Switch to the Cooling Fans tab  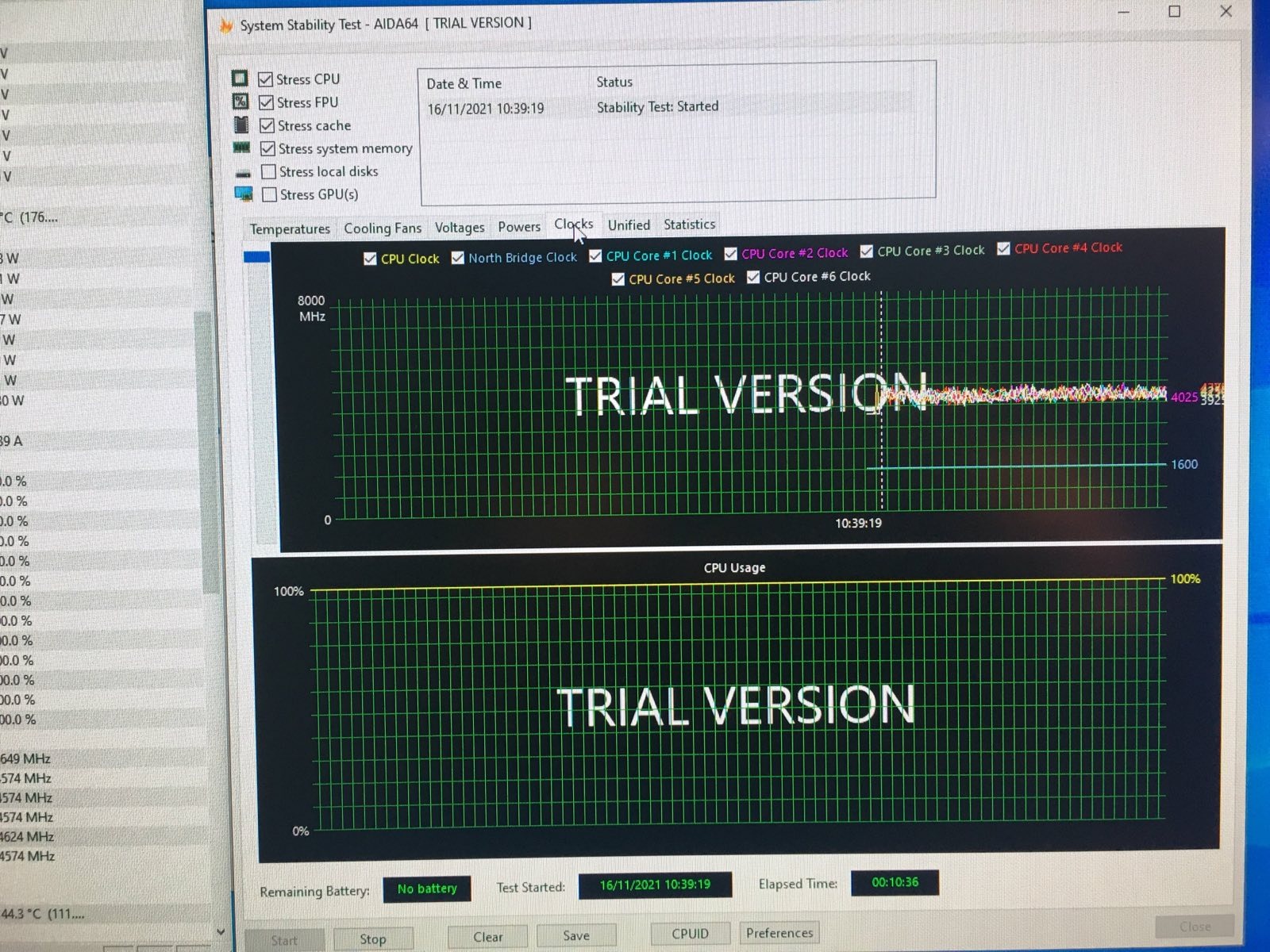(383, 228)
